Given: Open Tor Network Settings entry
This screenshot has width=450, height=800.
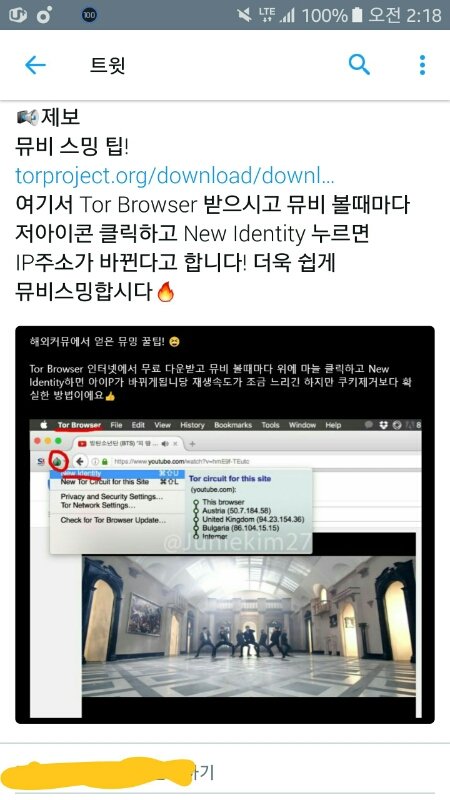Looking at the screenshot, I should click(x=98, y=505).
